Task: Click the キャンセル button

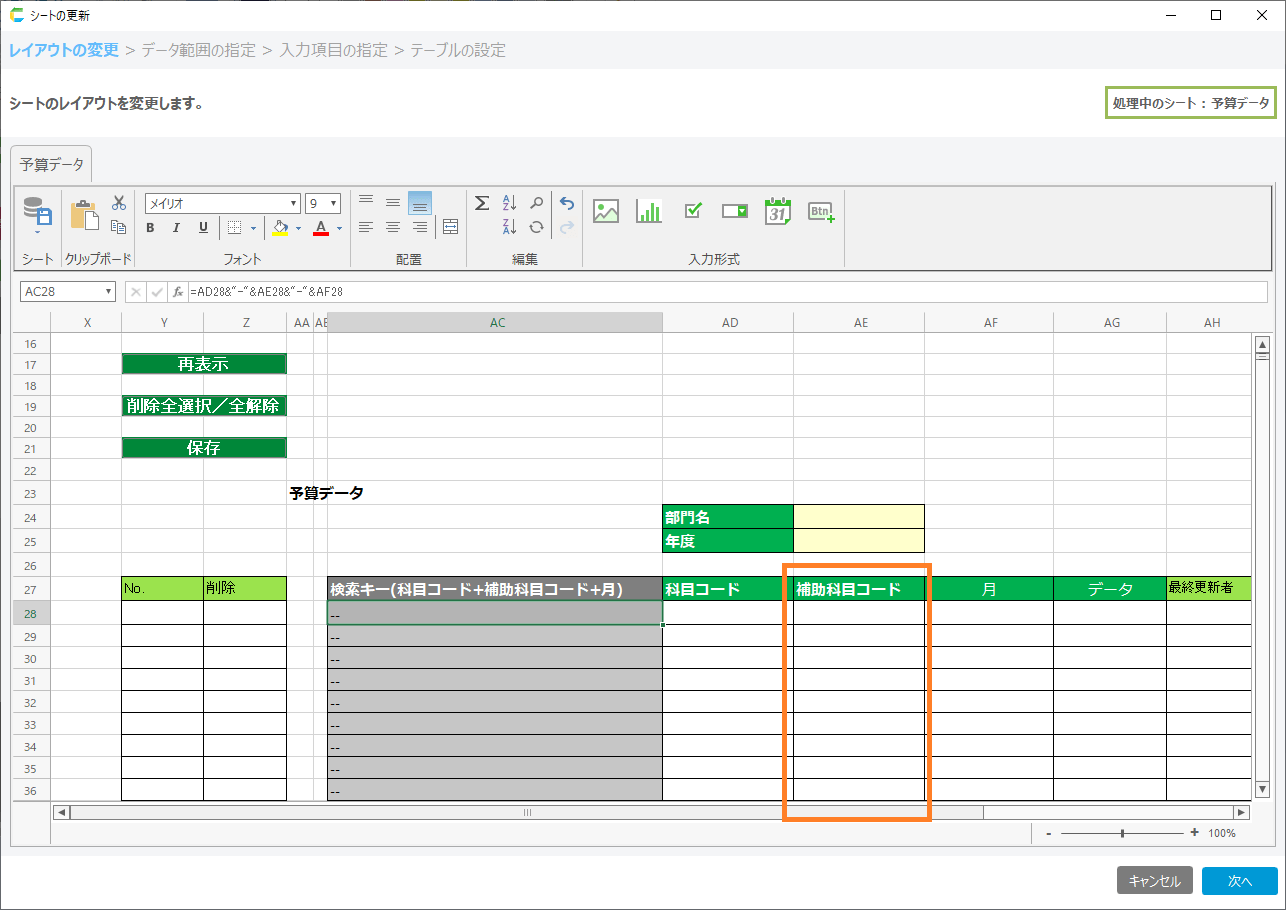Action: click(1154, 881)
